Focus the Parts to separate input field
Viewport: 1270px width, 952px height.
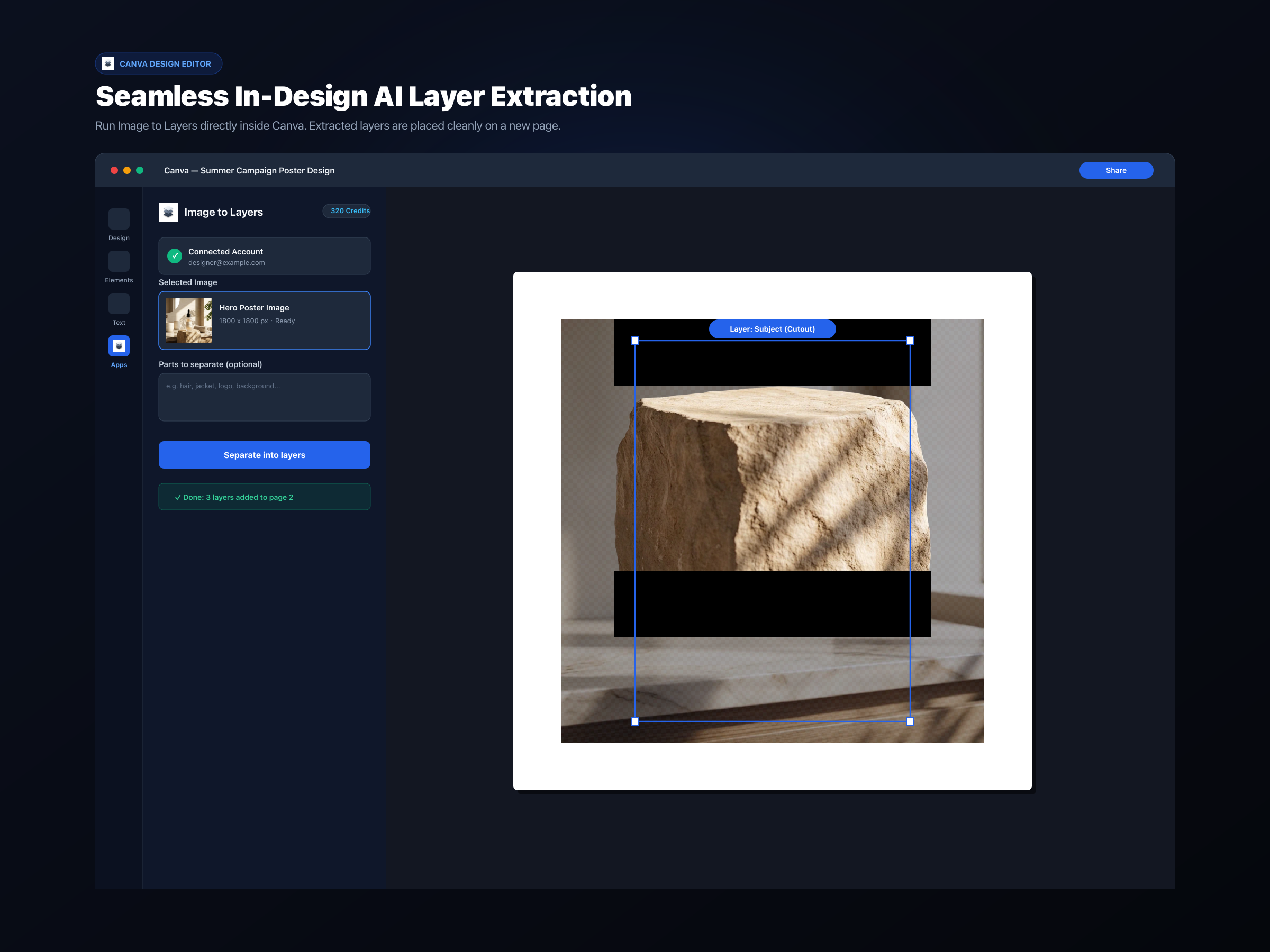pyautogui.click(x=264, y=397)
